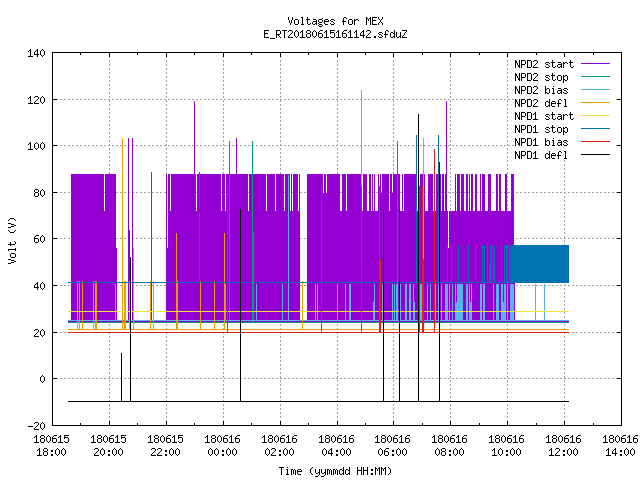
Task: Click the "NPD1 defl" legend label
Action: (541, 156)
